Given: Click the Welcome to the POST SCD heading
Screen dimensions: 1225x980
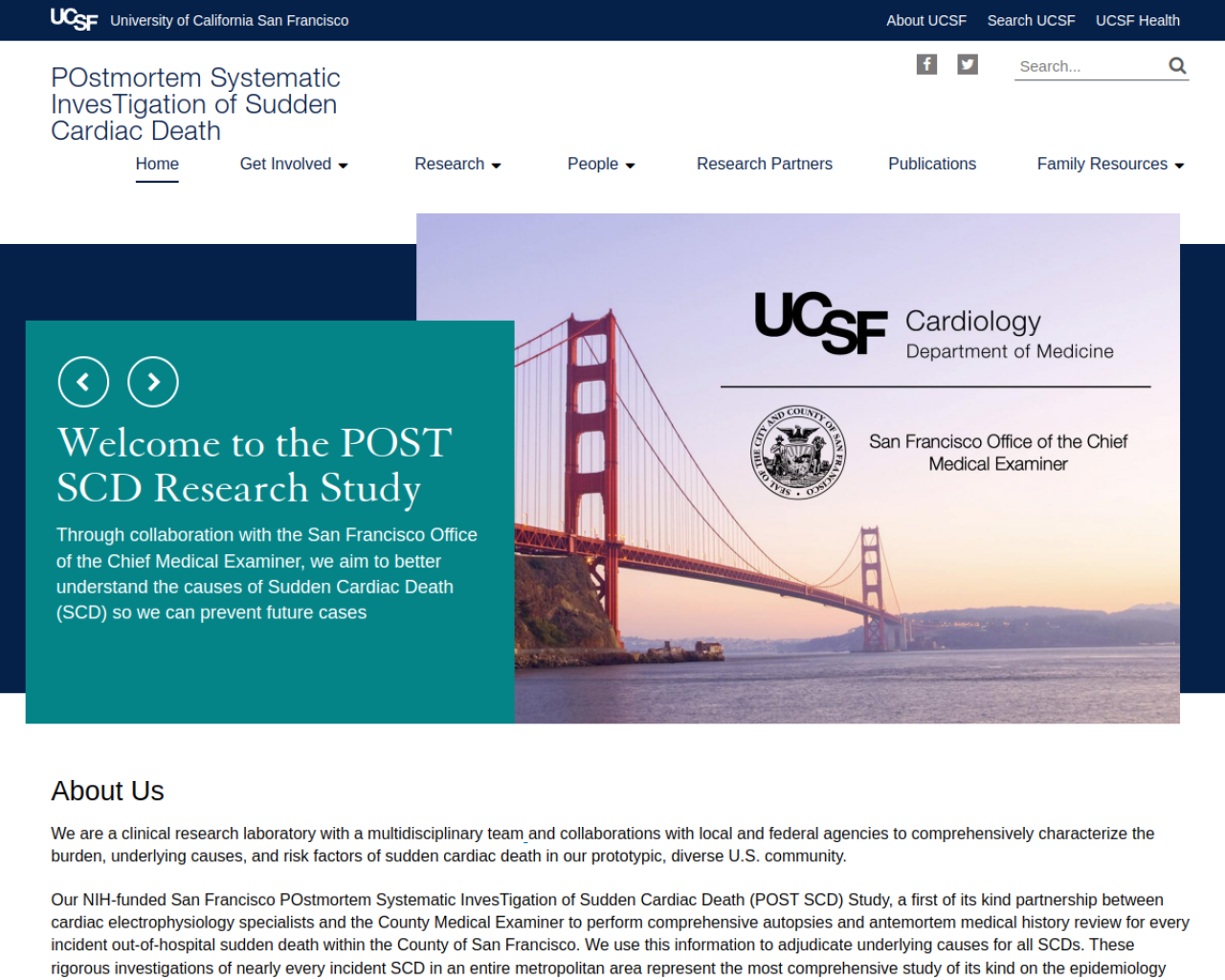Looking at the screenshot, I should [x=254, y=465].
